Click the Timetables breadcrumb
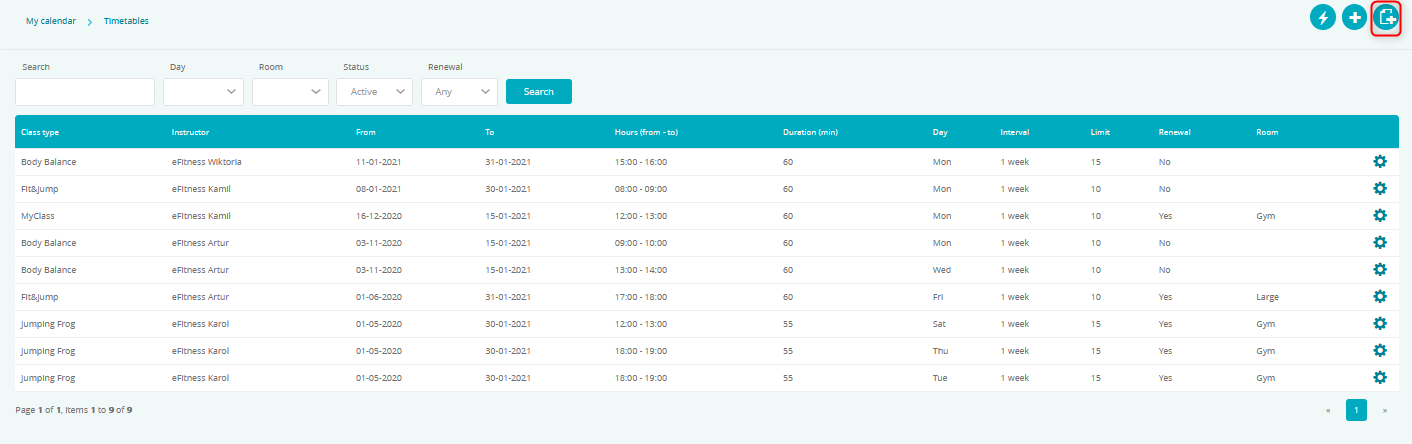 tap(126, 21)
